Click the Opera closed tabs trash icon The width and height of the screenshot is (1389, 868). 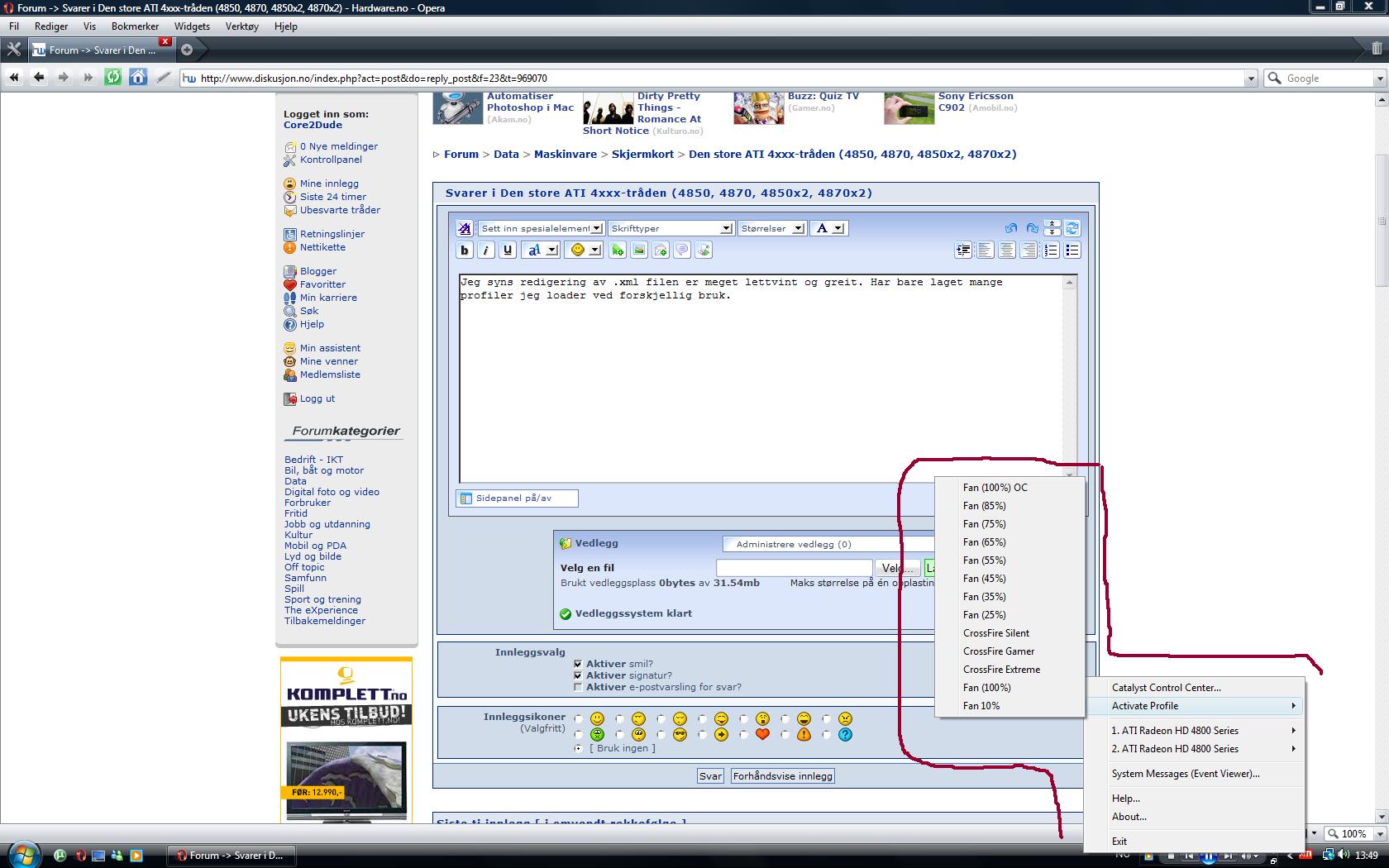click(1376, 49)
